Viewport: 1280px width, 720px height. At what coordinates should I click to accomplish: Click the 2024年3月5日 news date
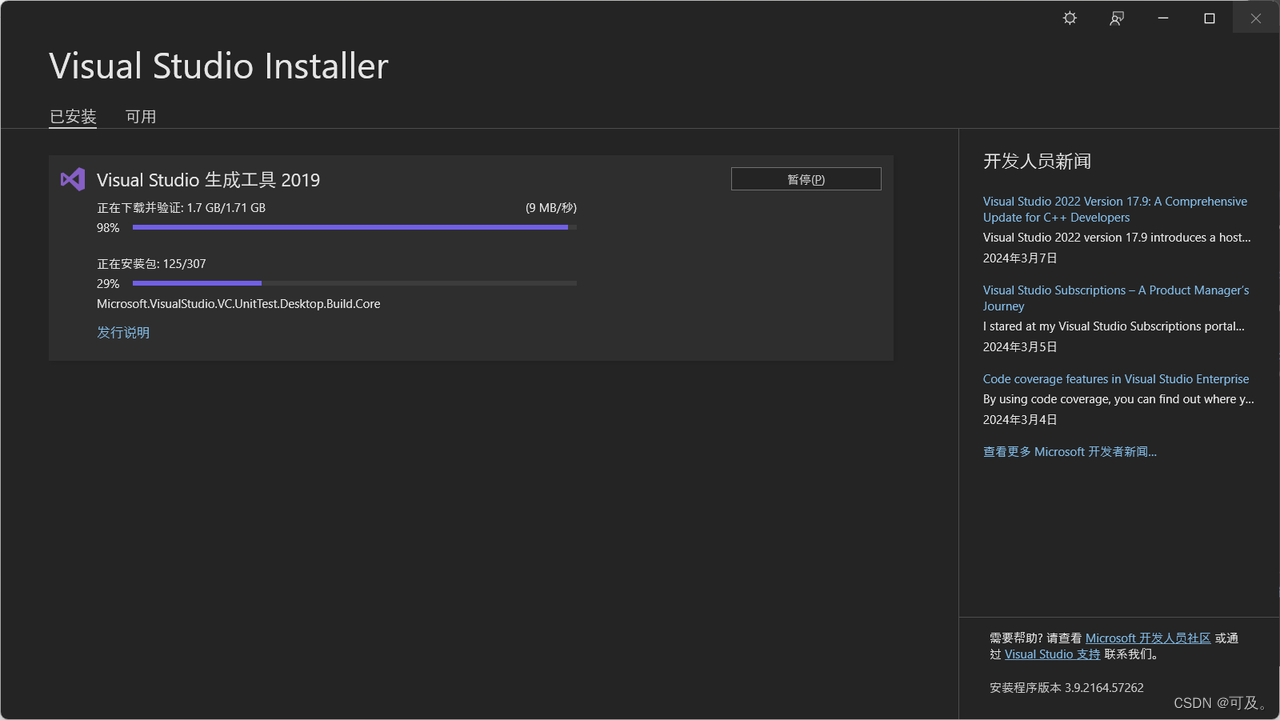click(1020, 347)
